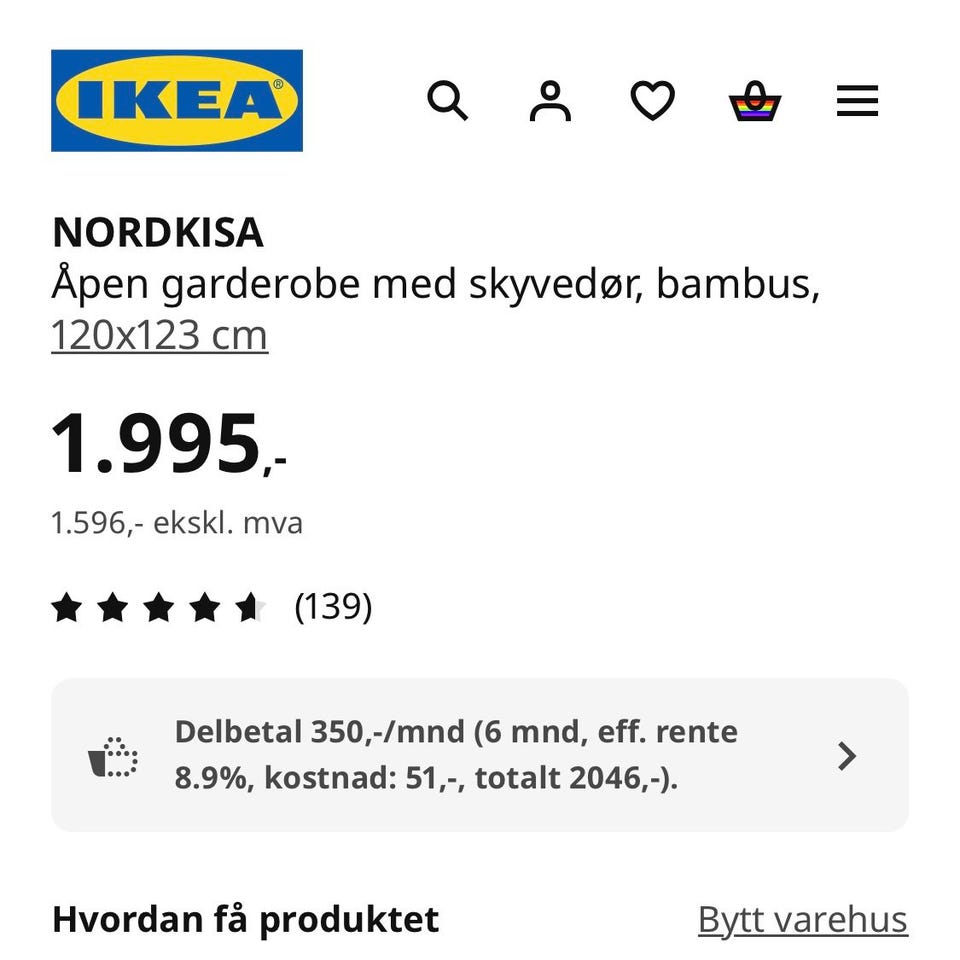Image resolution: width=960 pixels, height=960 pixels.
Task: Open the search magnifier icon
Action: click(x=447, y=101)
